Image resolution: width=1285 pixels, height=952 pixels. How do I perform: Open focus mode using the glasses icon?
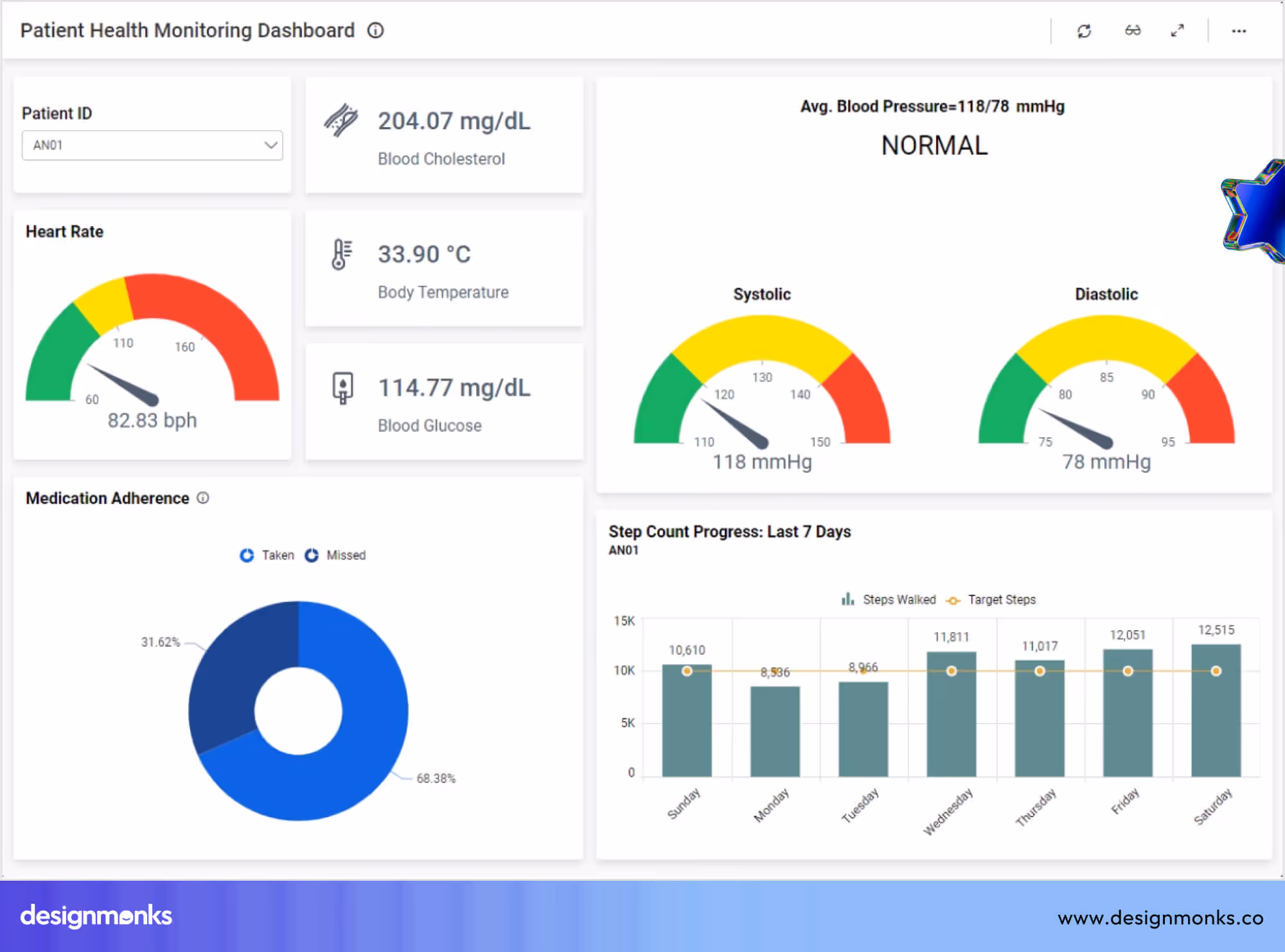click(1132, 30)
